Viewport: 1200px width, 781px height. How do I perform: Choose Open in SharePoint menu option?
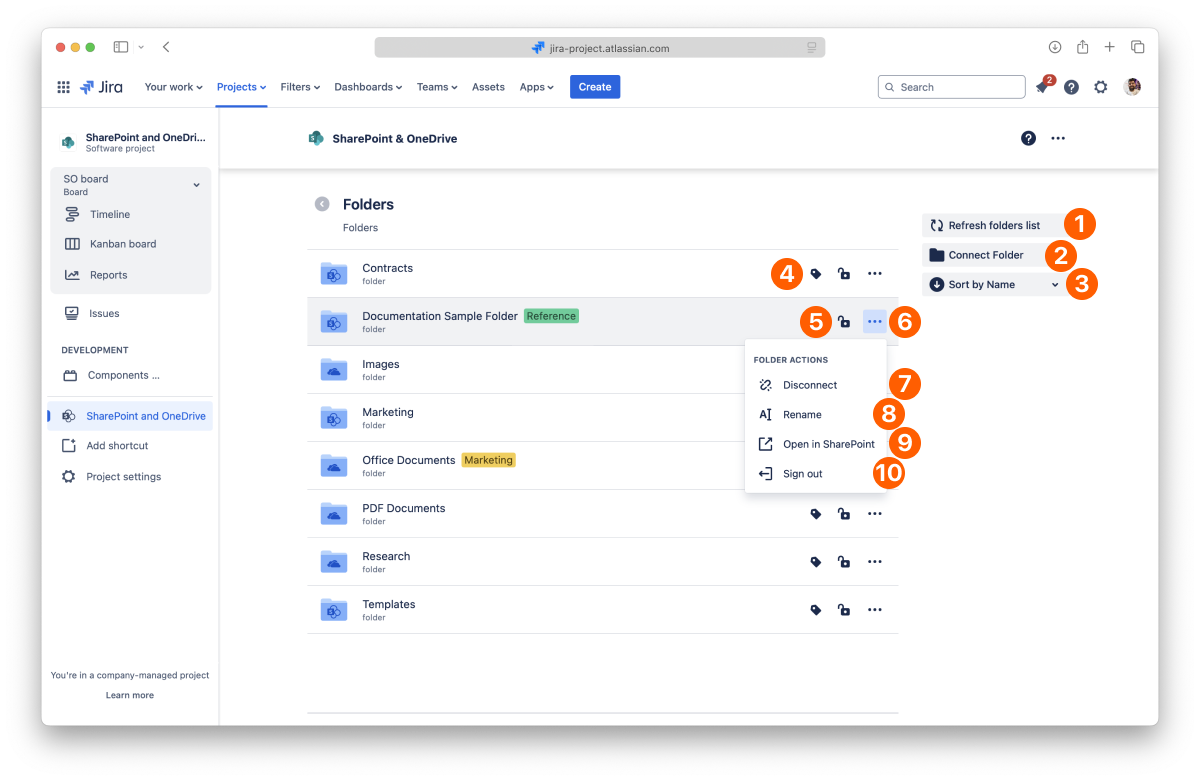[x=828, y=444]
